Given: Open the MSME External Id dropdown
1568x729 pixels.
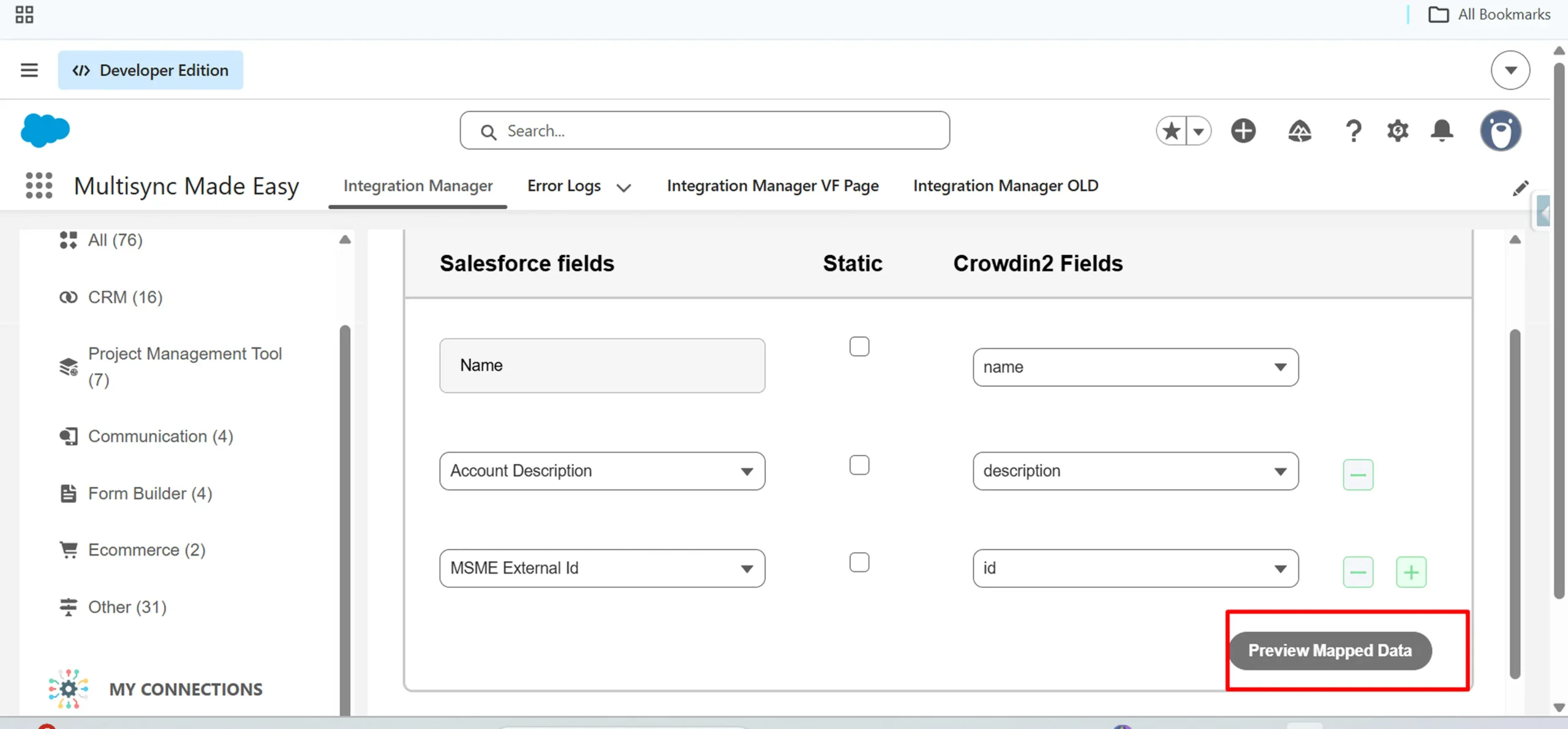Looking at the screenshot, I should click(602, 568).
